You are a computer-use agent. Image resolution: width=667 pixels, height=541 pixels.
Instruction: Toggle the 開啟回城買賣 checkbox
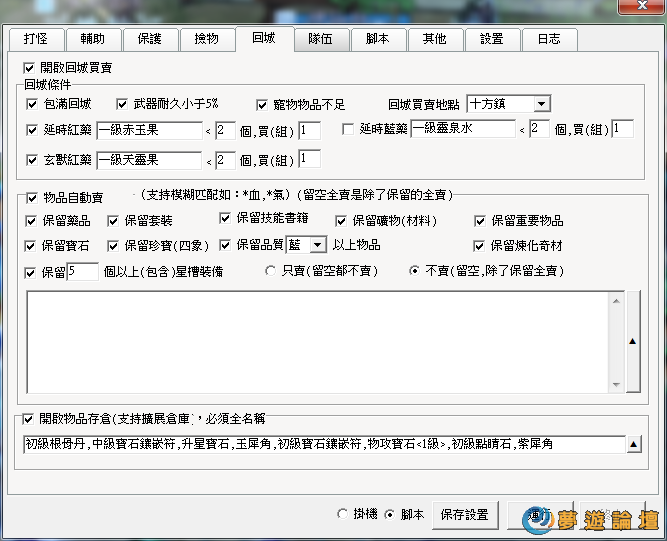[29, 67]
